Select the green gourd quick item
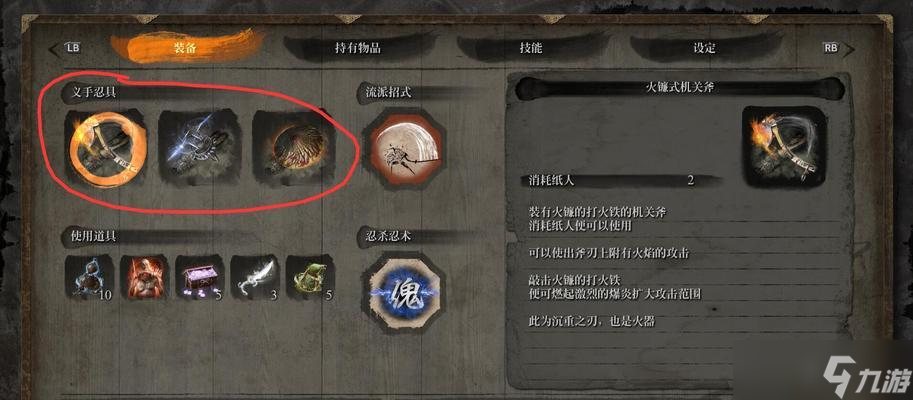Image resolution: width=913 pixels, height=400 pixels. click(310, 277)
